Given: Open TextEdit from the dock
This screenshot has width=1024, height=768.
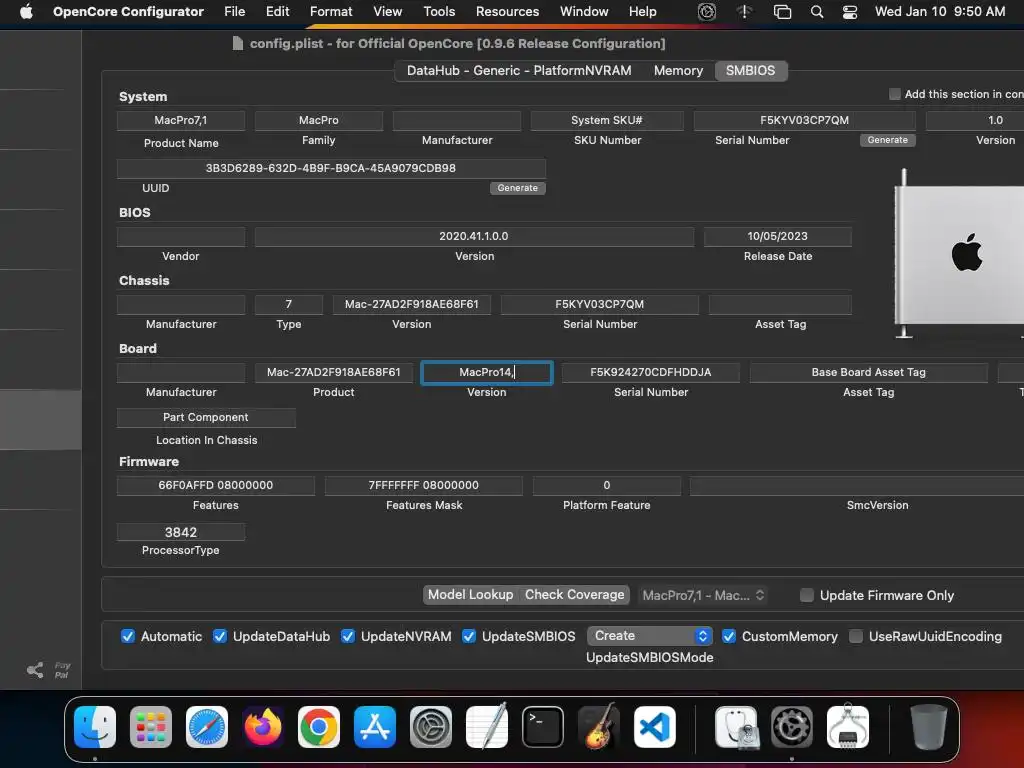Looking at the screenshot, I should tap(487, 727).
